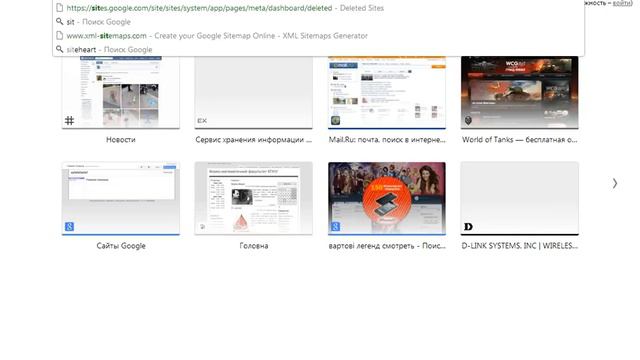The height and width of the screenshot is (360, 640).
Task: Open the Новости thumbnail tile
Action: click(x=121, y=92)
